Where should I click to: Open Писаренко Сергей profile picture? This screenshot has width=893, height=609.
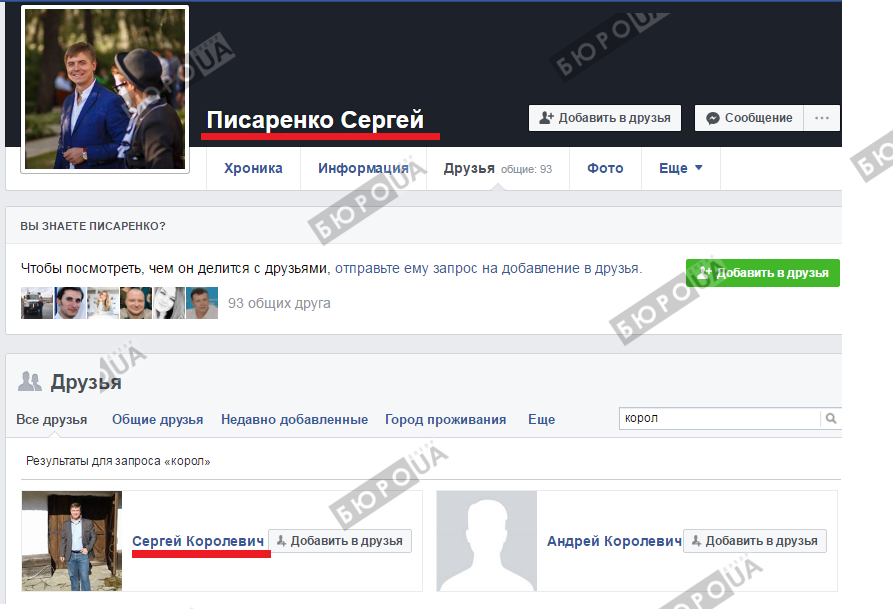[x=104, y=89]
